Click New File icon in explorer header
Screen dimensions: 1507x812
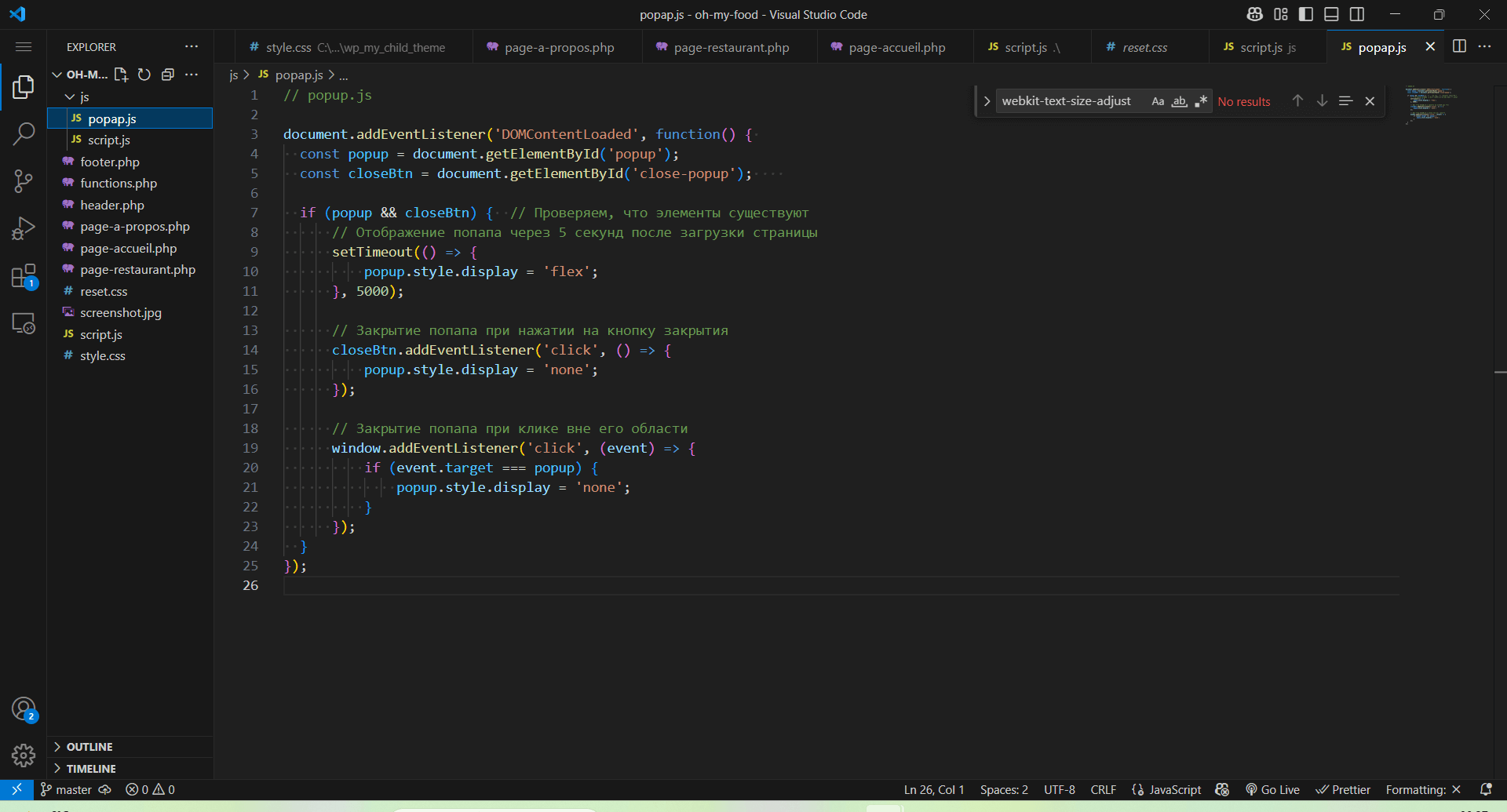121,75
